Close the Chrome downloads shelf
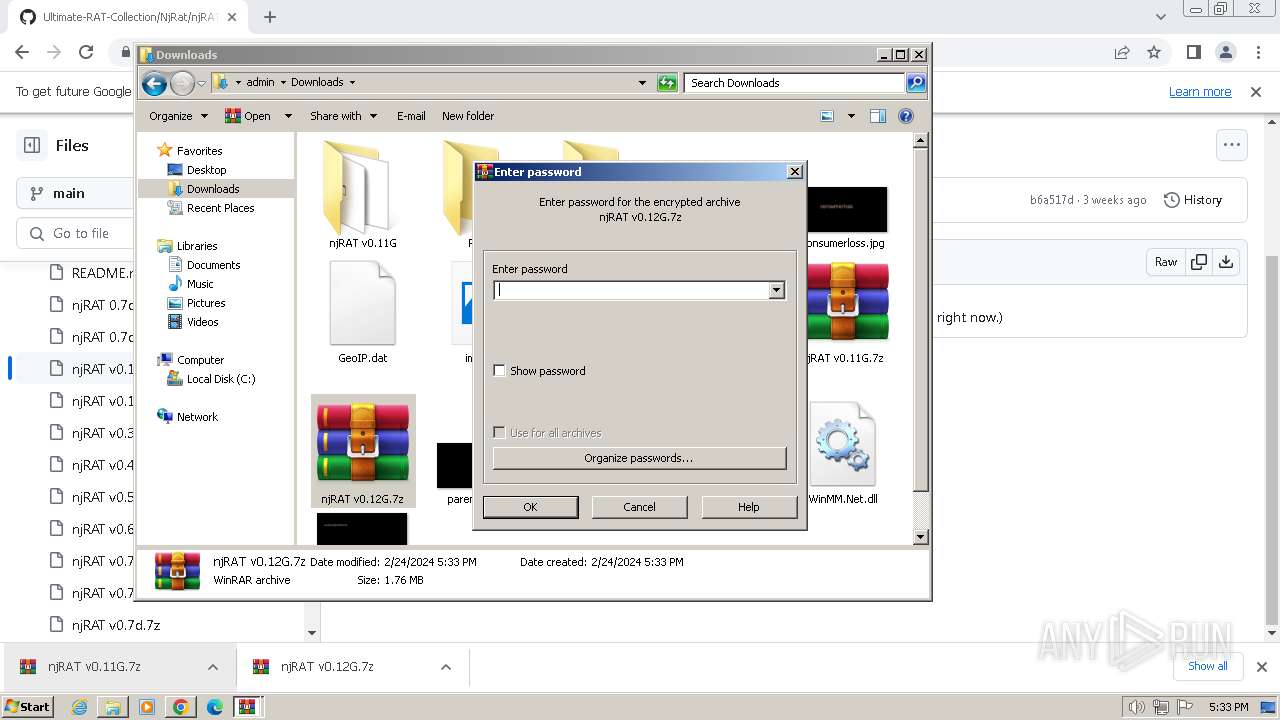The image size is (1280, 720). pos(1261,666)
